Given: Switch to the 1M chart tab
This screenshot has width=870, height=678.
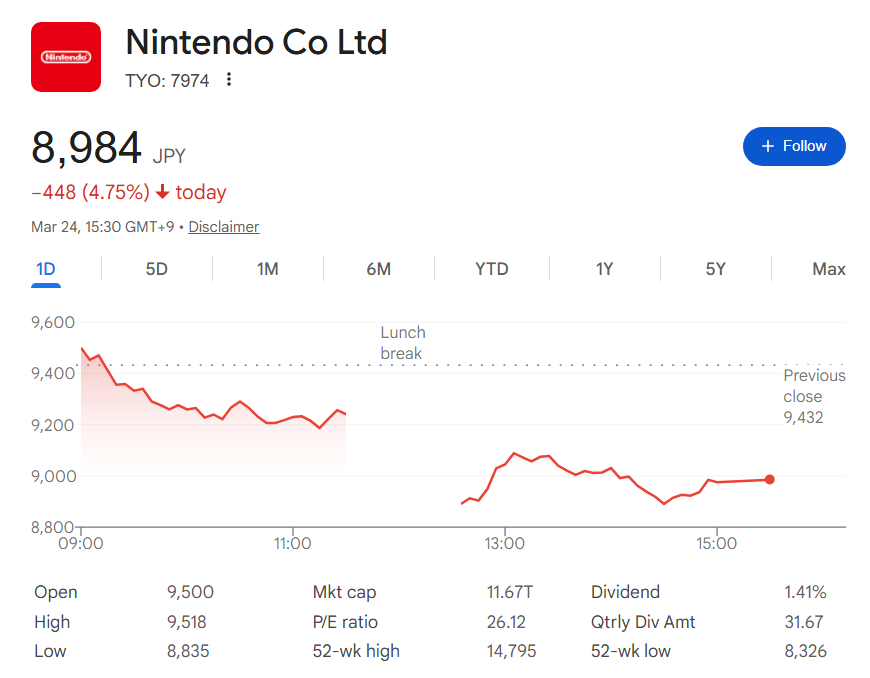Looking at the screenshot, I should pos(267,269).
